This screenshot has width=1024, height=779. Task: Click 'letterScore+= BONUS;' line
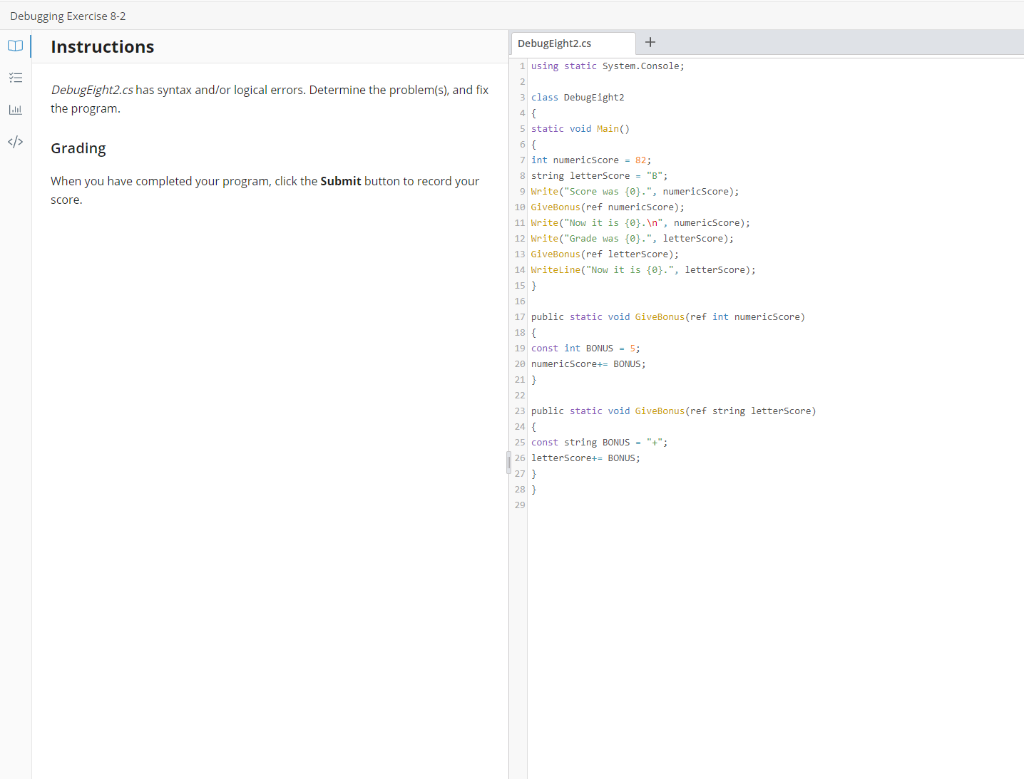(x=586, y=458)
